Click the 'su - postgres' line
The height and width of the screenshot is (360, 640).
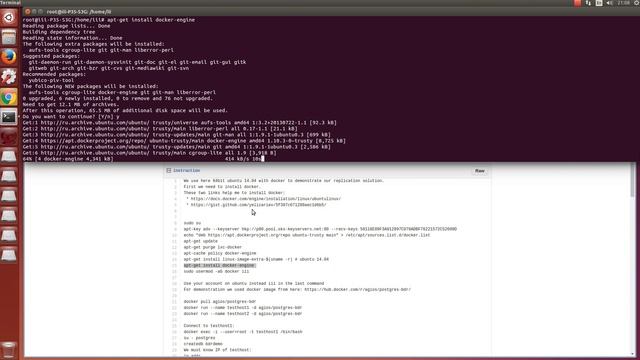pos(199,338)
